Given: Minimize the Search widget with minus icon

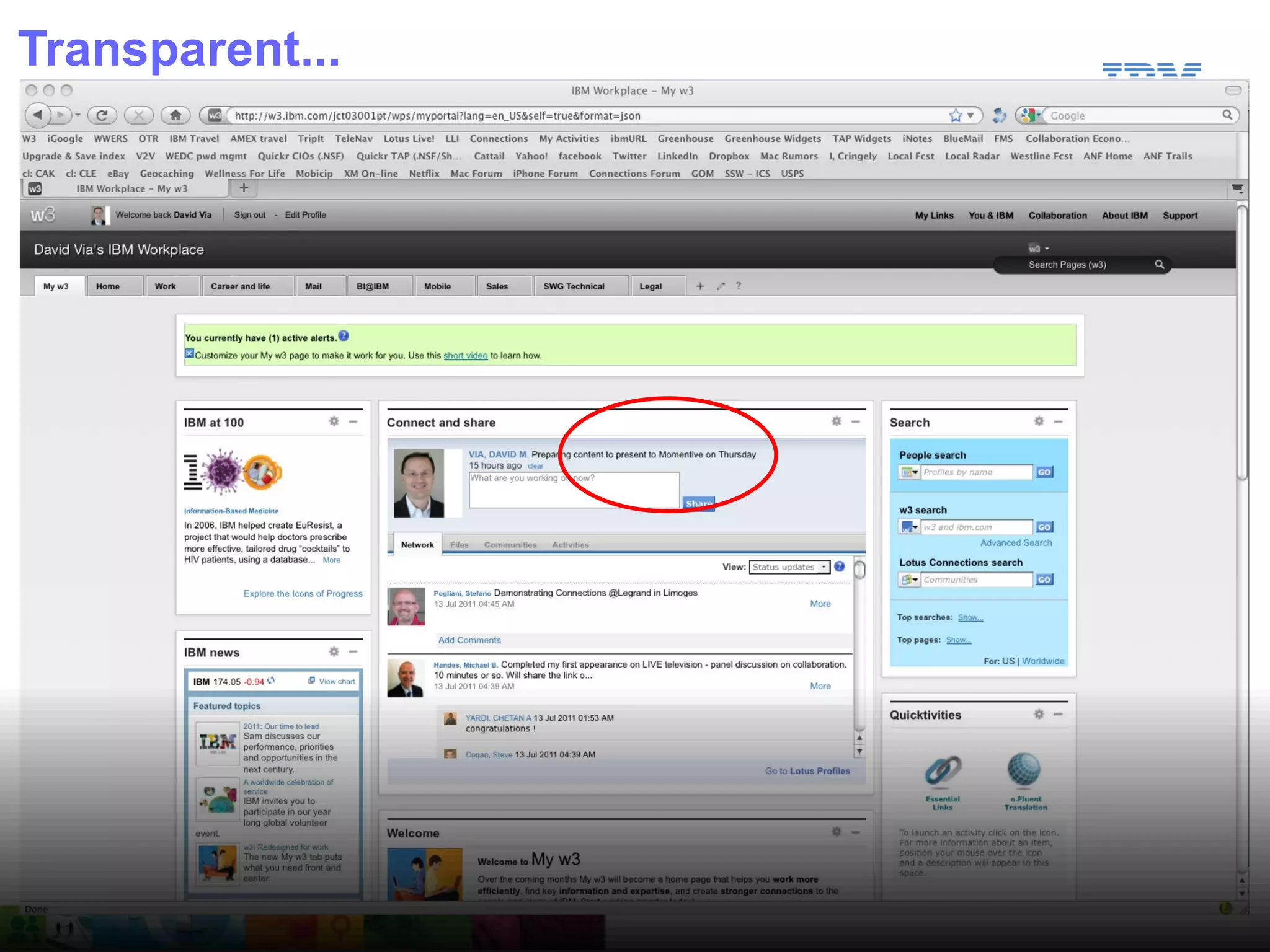Looking at the screenshot, I should click(x=1059, y=421).
